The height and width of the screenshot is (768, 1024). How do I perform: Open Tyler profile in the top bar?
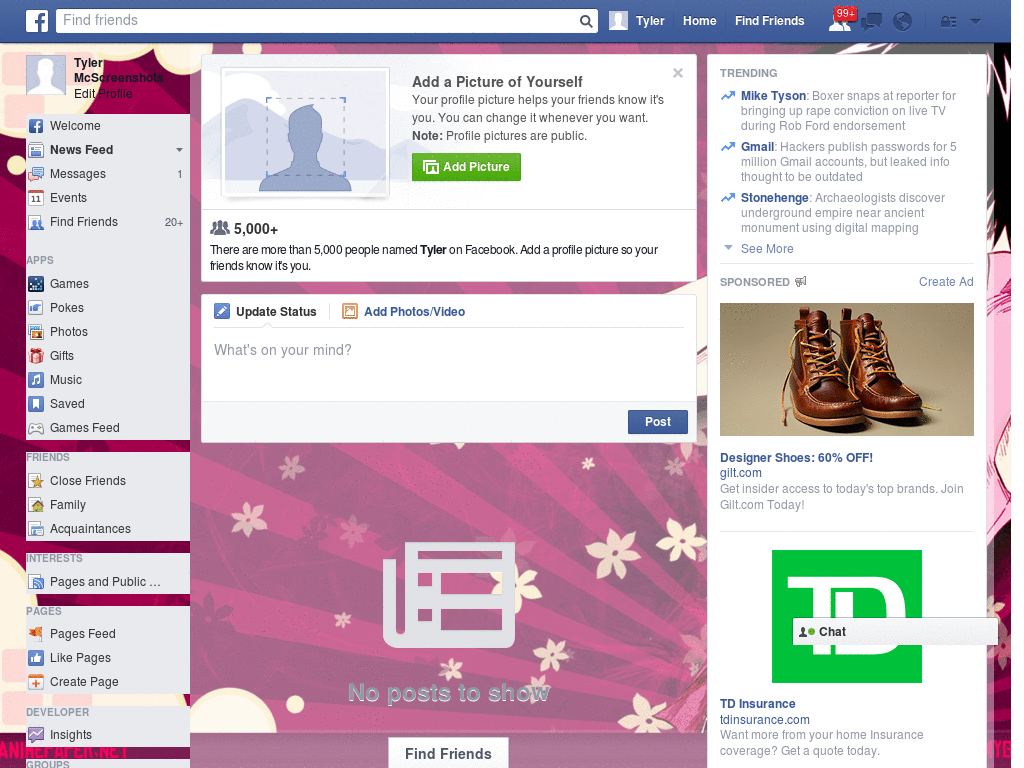pyautogui.click(x=637, y=21)
